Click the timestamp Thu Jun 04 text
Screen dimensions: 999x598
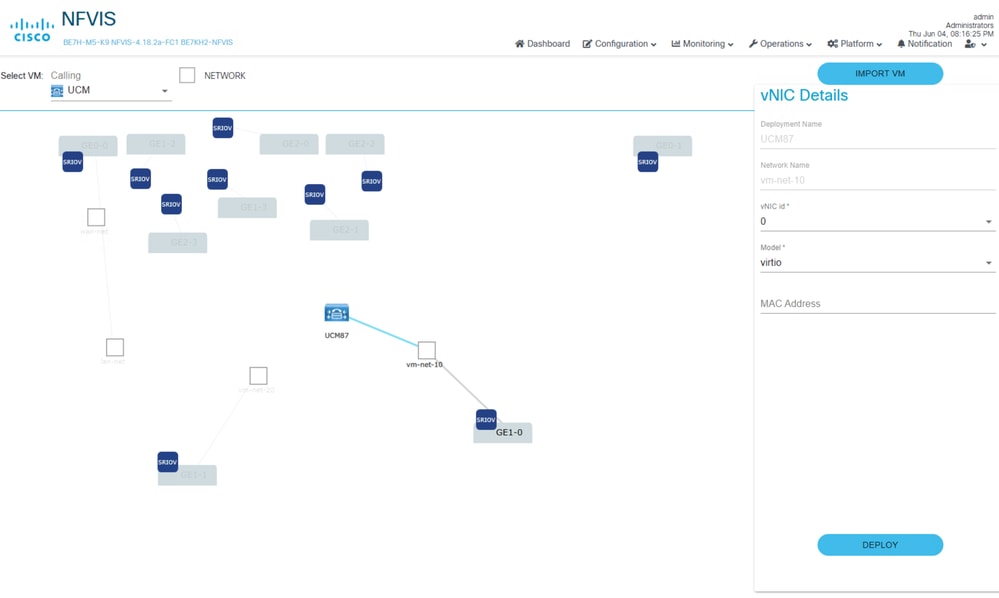951,34
